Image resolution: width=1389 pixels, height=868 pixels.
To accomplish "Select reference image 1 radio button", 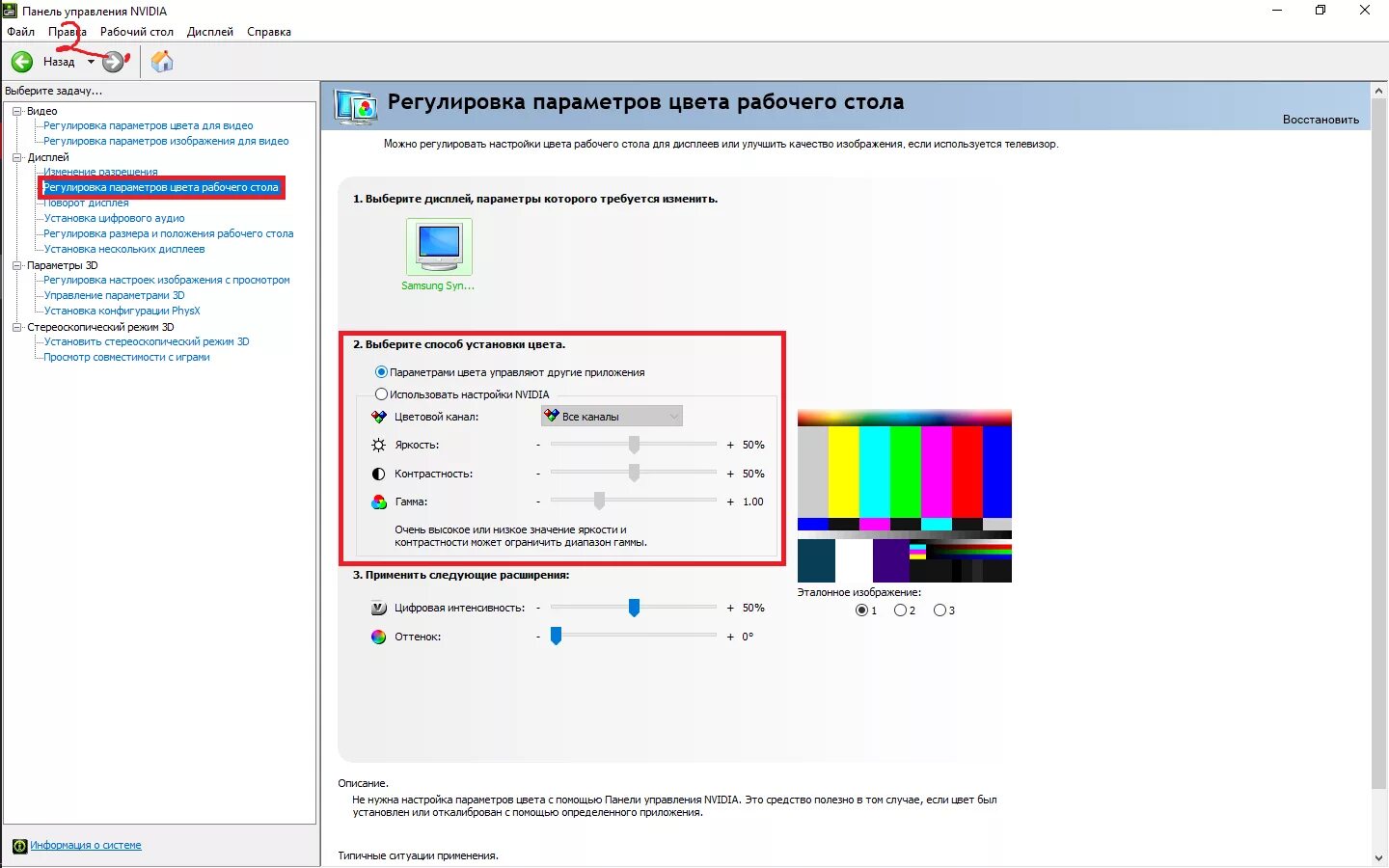I will [861, 610].
